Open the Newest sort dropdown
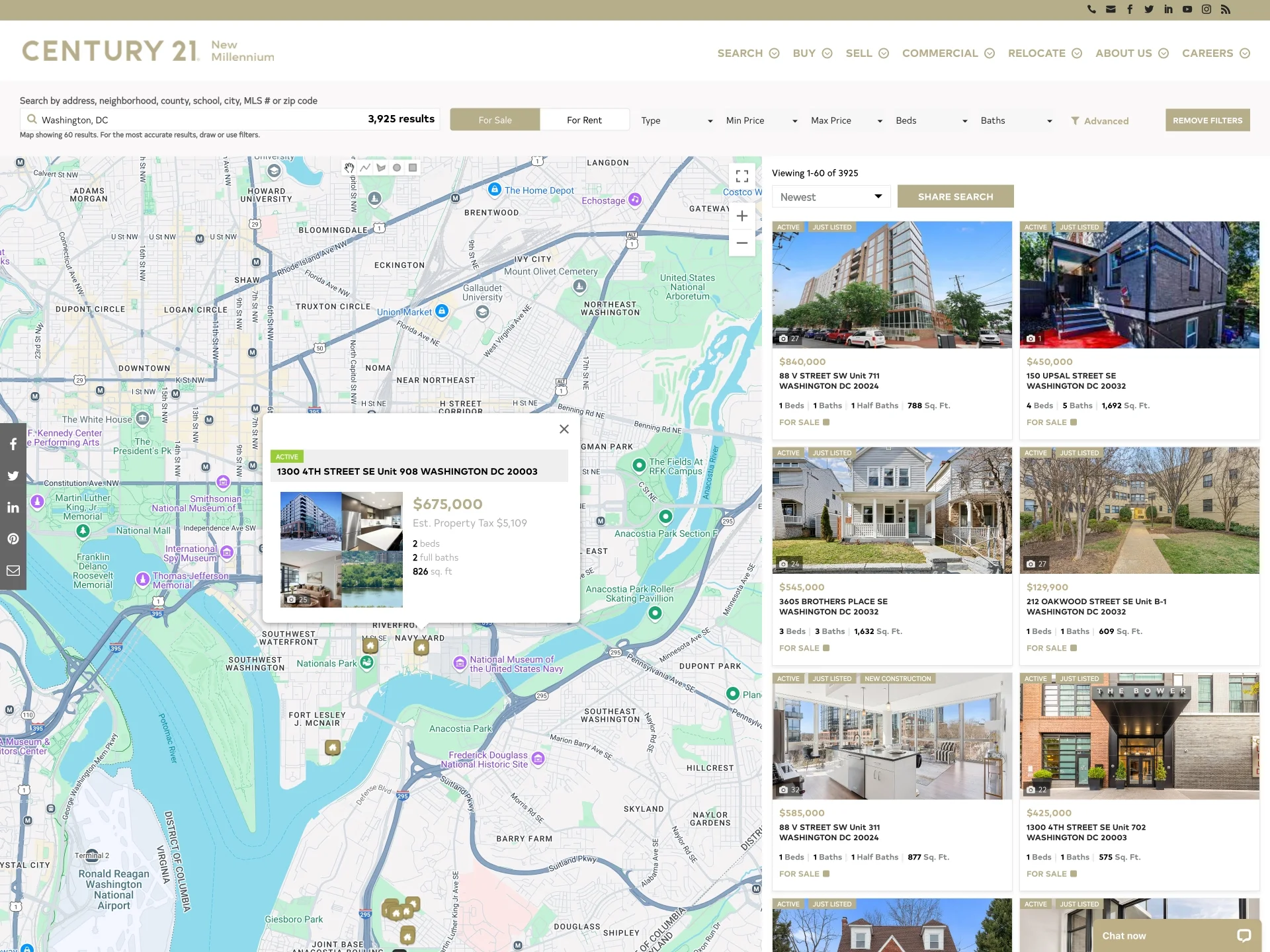 pos(831,197)
